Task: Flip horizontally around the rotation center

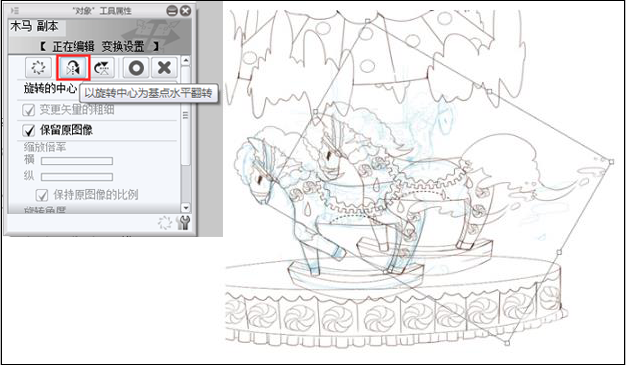Action: 74,67
